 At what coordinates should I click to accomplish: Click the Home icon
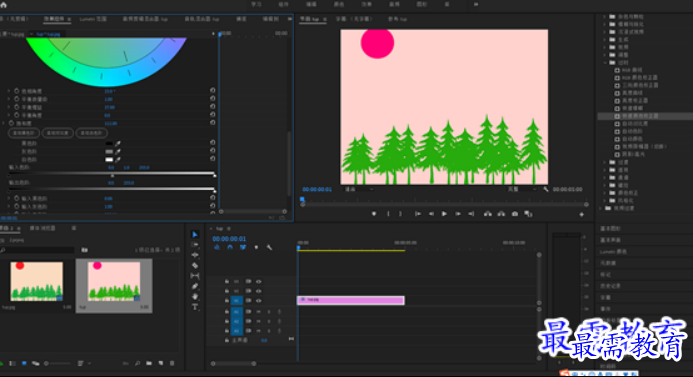click(4, 5)
